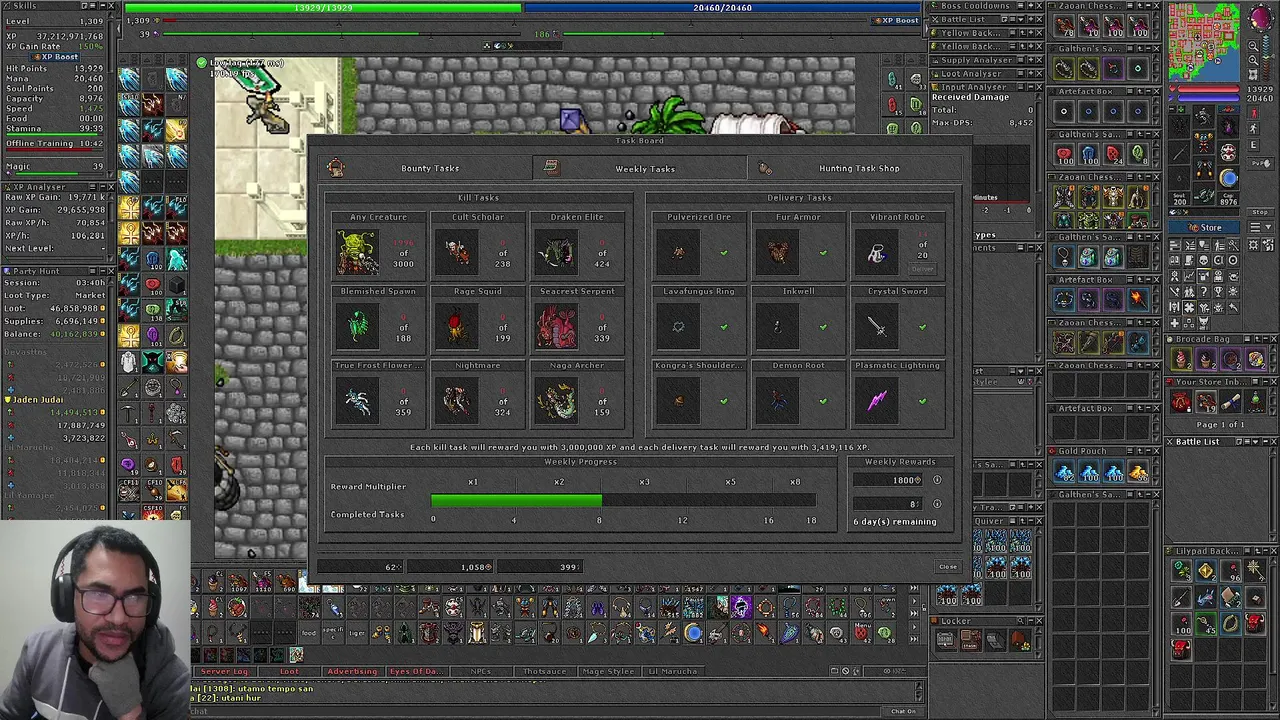Click the Demon Root delivery item icon
Screen dimensions: 1280x720
click(777, 401)
